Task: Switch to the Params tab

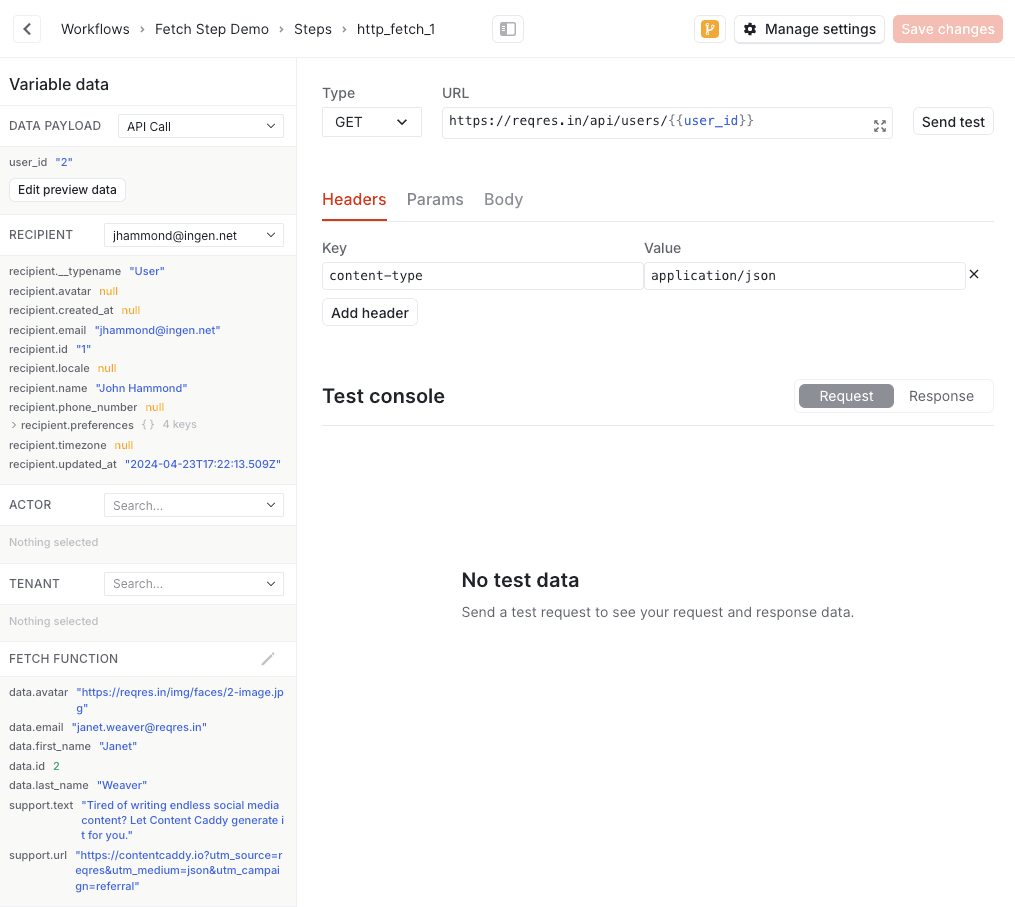Action: coord(435,199)
